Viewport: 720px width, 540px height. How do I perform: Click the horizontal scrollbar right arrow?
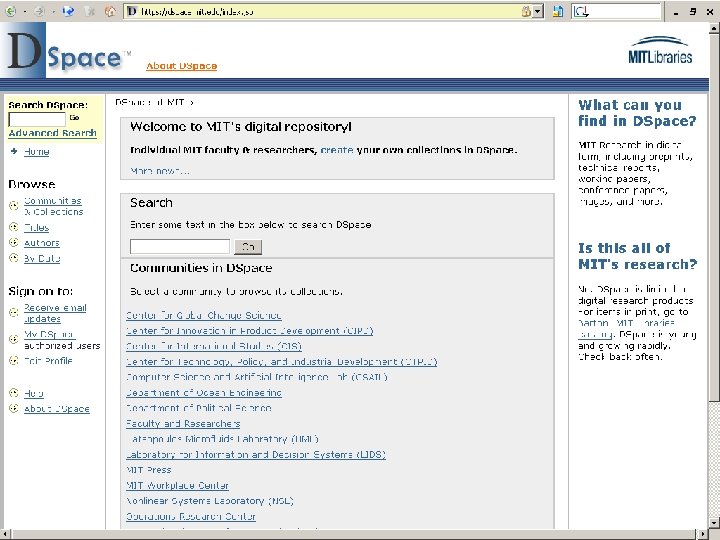703,534
